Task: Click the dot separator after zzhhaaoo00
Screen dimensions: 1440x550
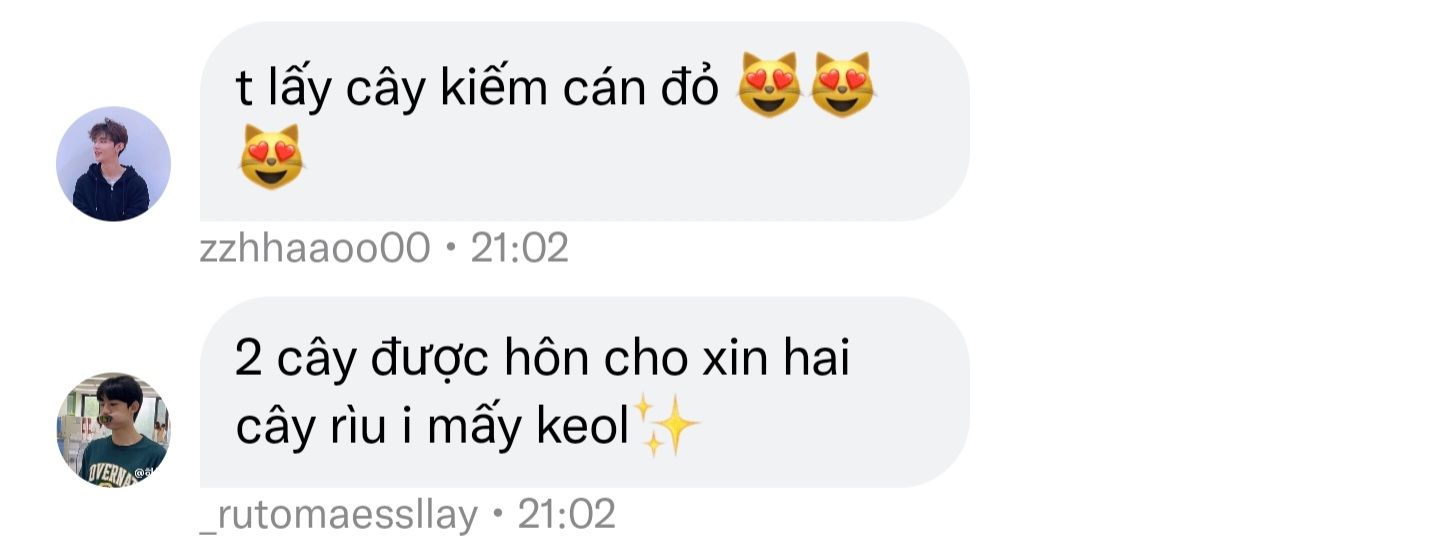Action: pos(450,249)
